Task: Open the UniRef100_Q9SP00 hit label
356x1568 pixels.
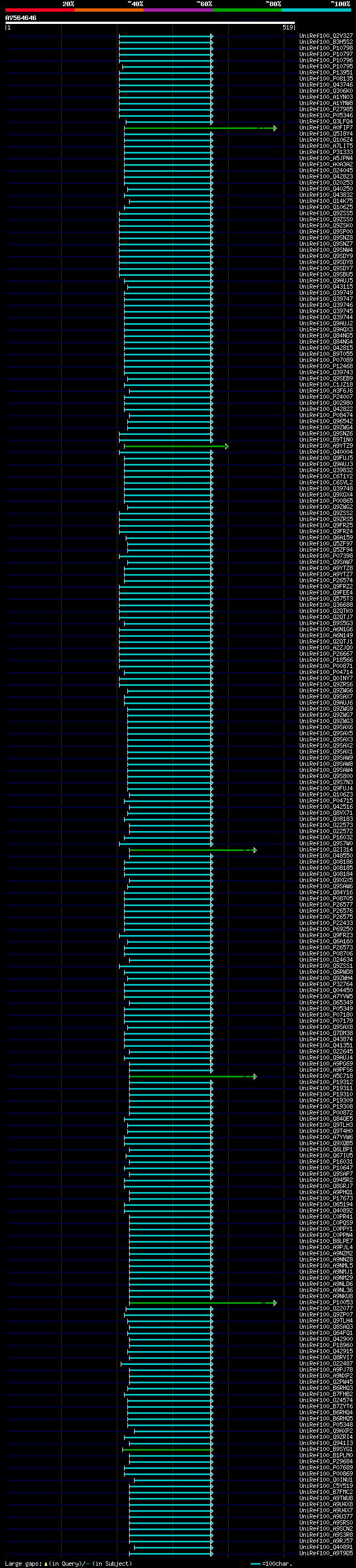Action: (325, 231)
